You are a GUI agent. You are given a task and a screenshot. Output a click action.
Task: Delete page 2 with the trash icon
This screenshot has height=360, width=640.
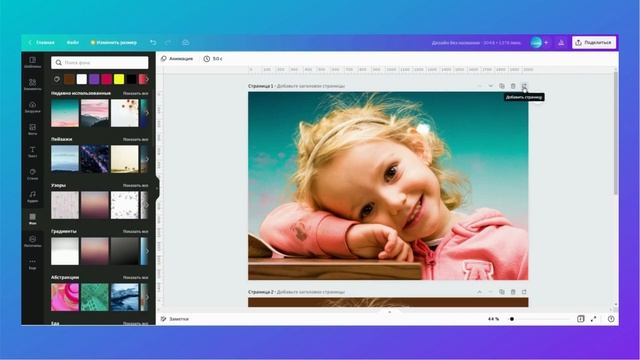[x=513, y=292]
